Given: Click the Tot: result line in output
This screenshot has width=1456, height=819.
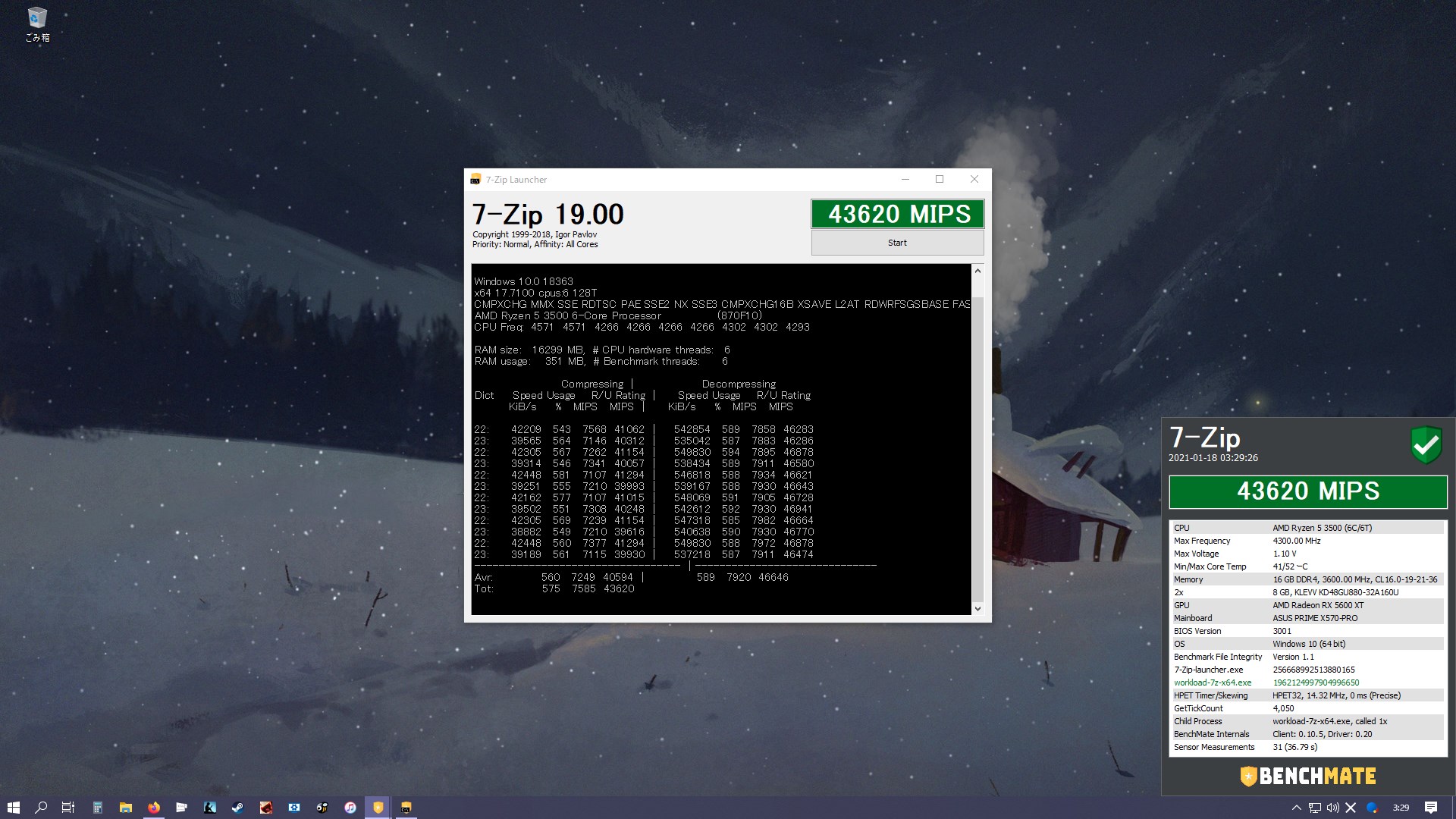Looking at the screenshot, I should [x=554, y=588].
